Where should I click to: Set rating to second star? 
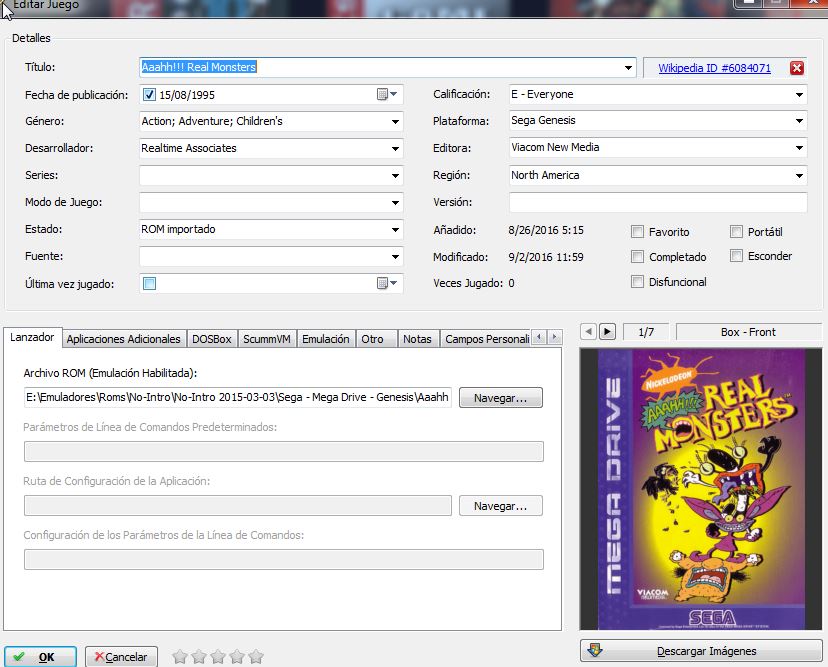coord(199,656)
